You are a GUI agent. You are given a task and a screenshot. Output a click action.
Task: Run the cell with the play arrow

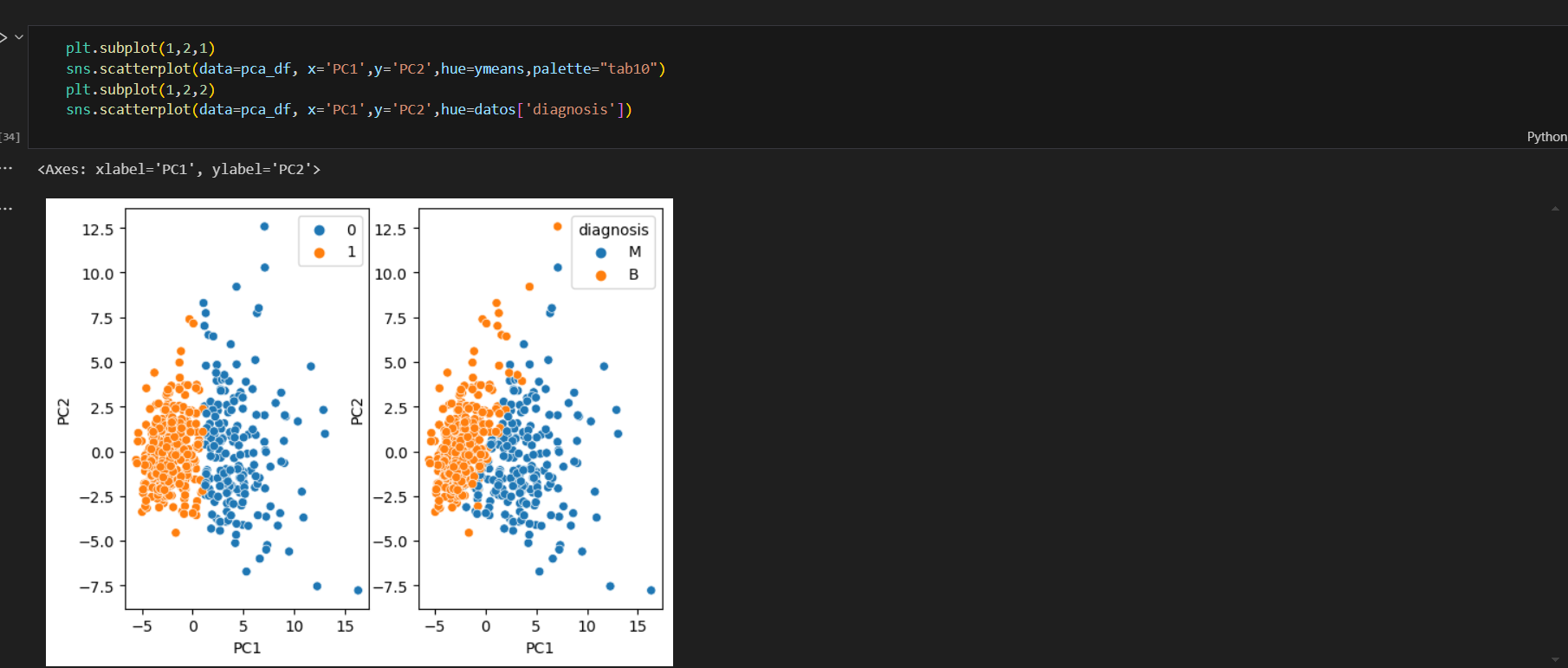(3, 37)
